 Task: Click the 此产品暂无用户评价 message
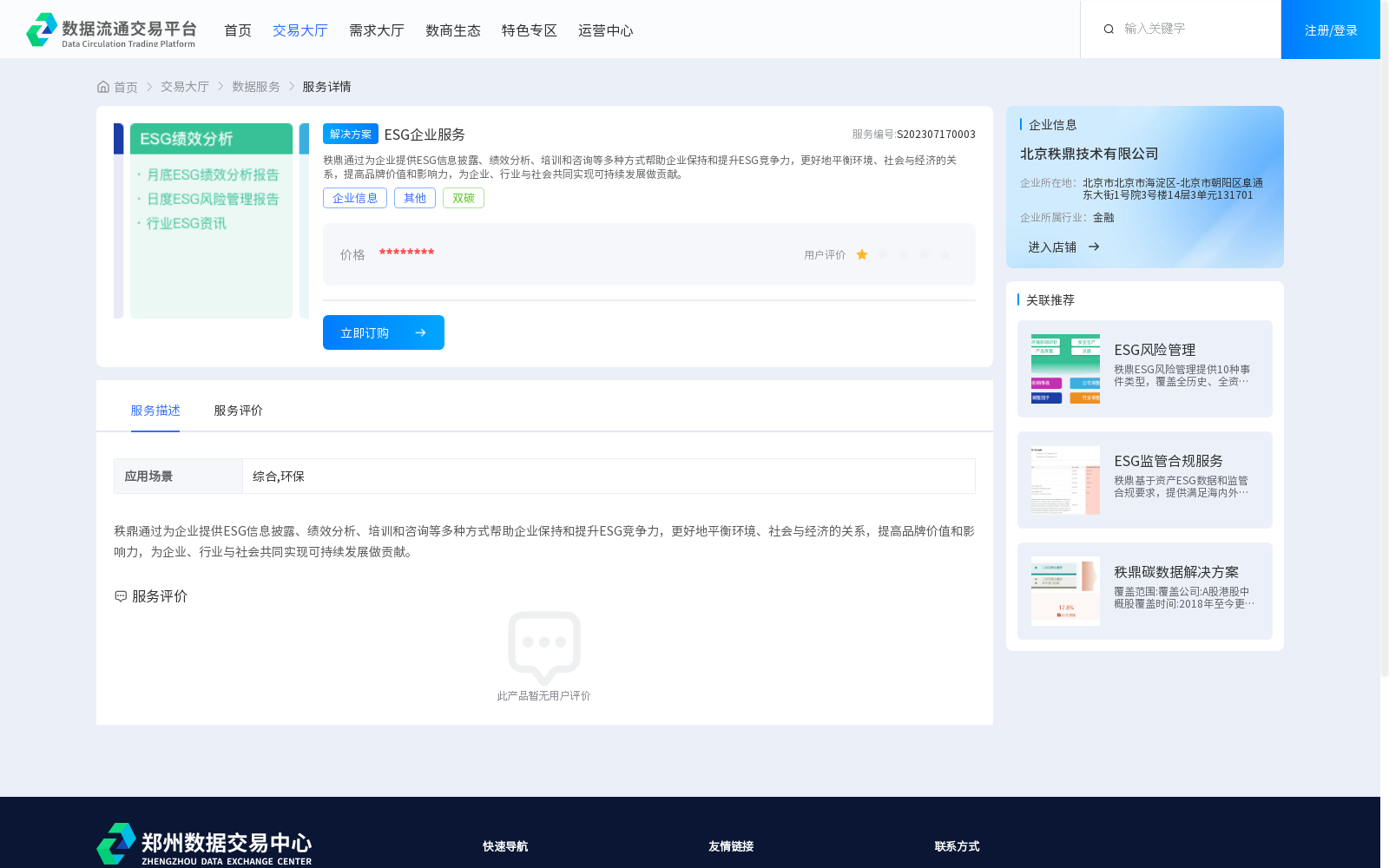[543, 696]
